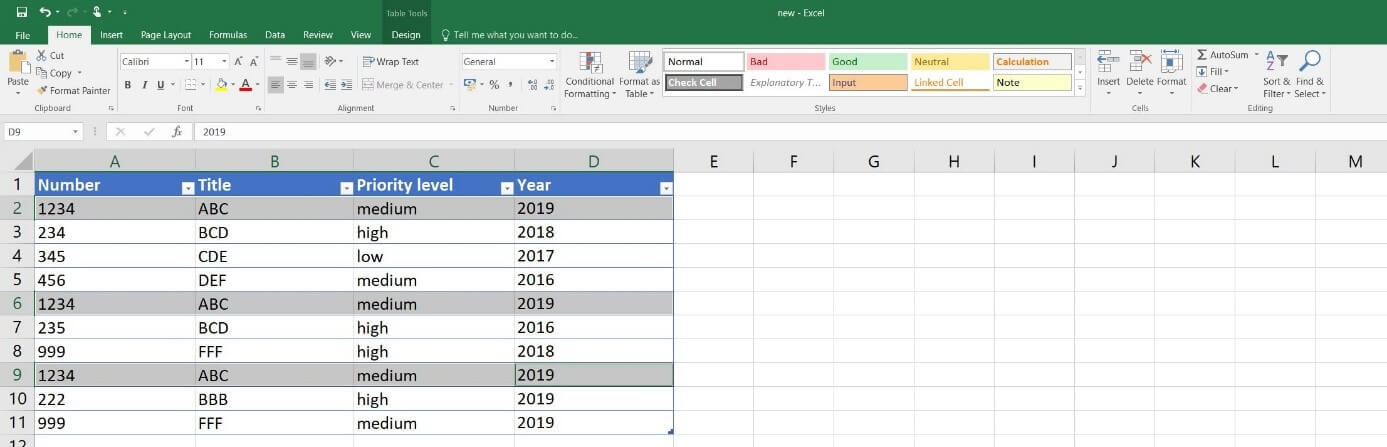
Task: Open the Year column filter dropdown
Action: coord(666,188)
